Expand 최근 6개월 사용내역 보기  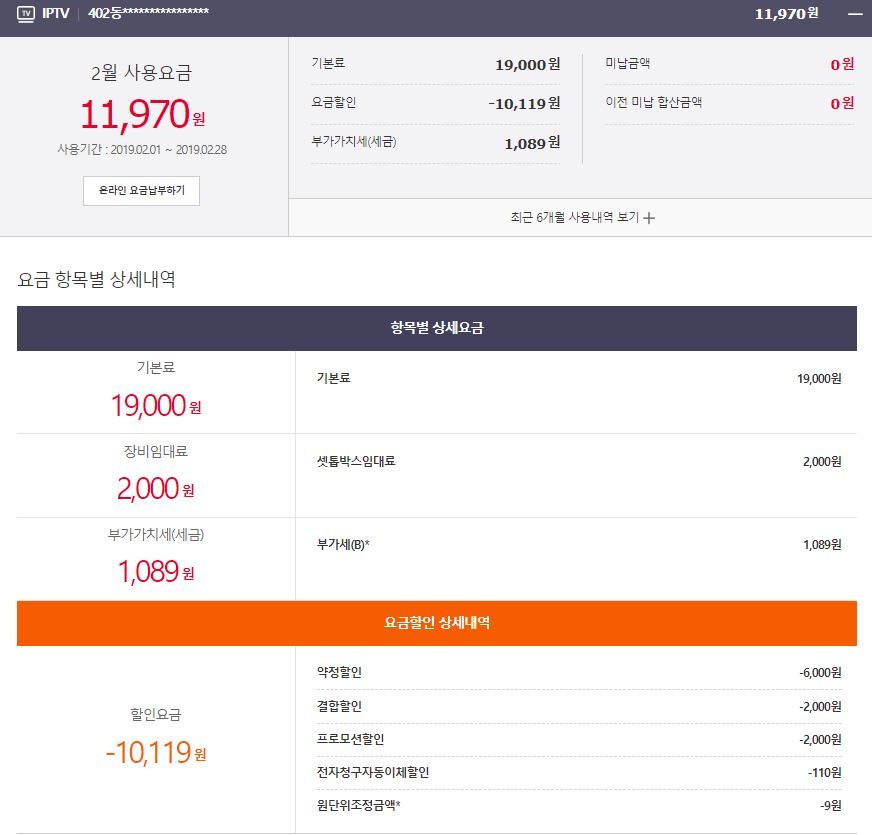click(x=574, y=218)
